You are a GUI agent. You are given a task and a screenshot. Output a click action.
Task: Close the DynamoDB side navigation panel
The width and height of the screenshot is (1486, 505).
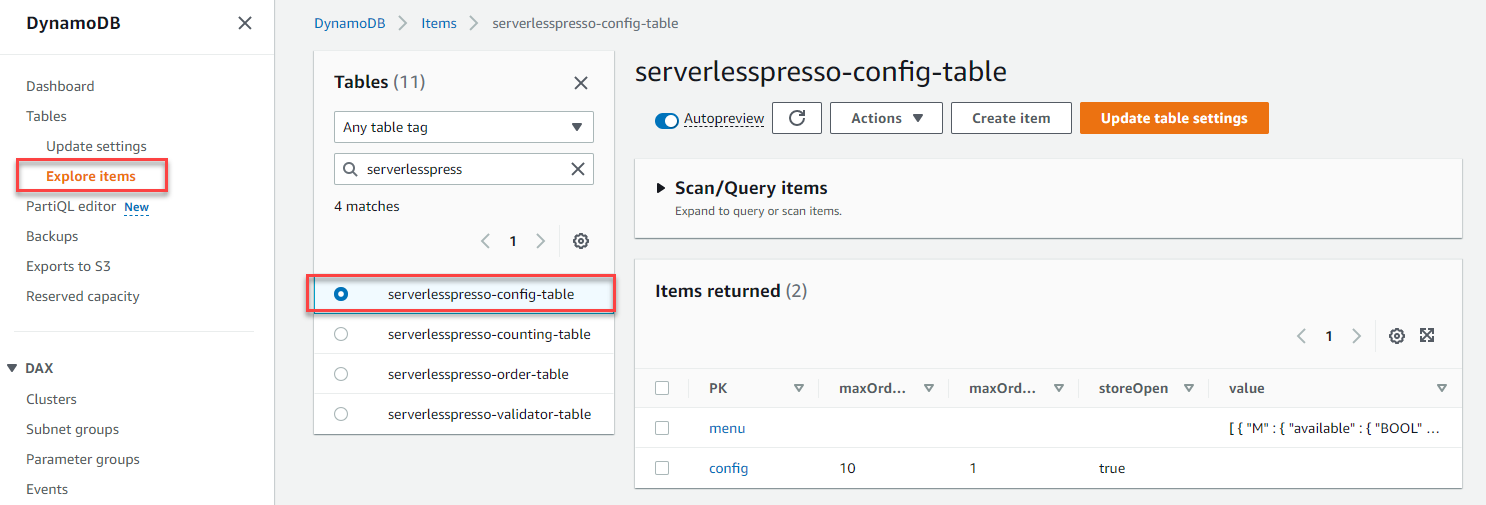click(x=245, y=23)
